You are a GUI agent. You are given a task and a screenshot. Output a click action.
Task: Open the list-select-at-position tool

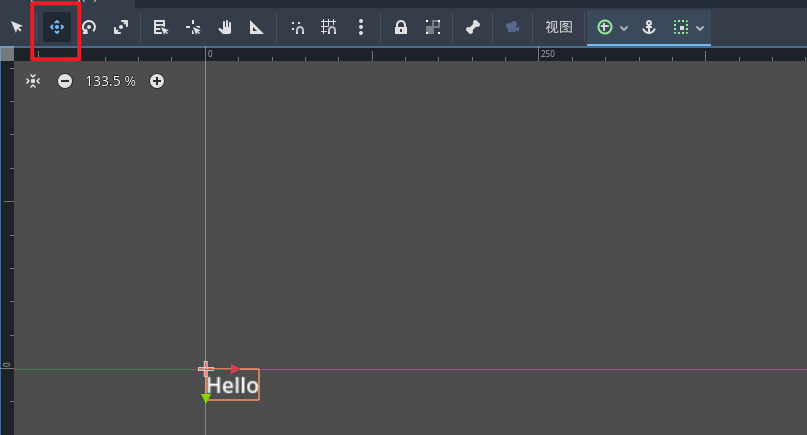click(161, 27)
